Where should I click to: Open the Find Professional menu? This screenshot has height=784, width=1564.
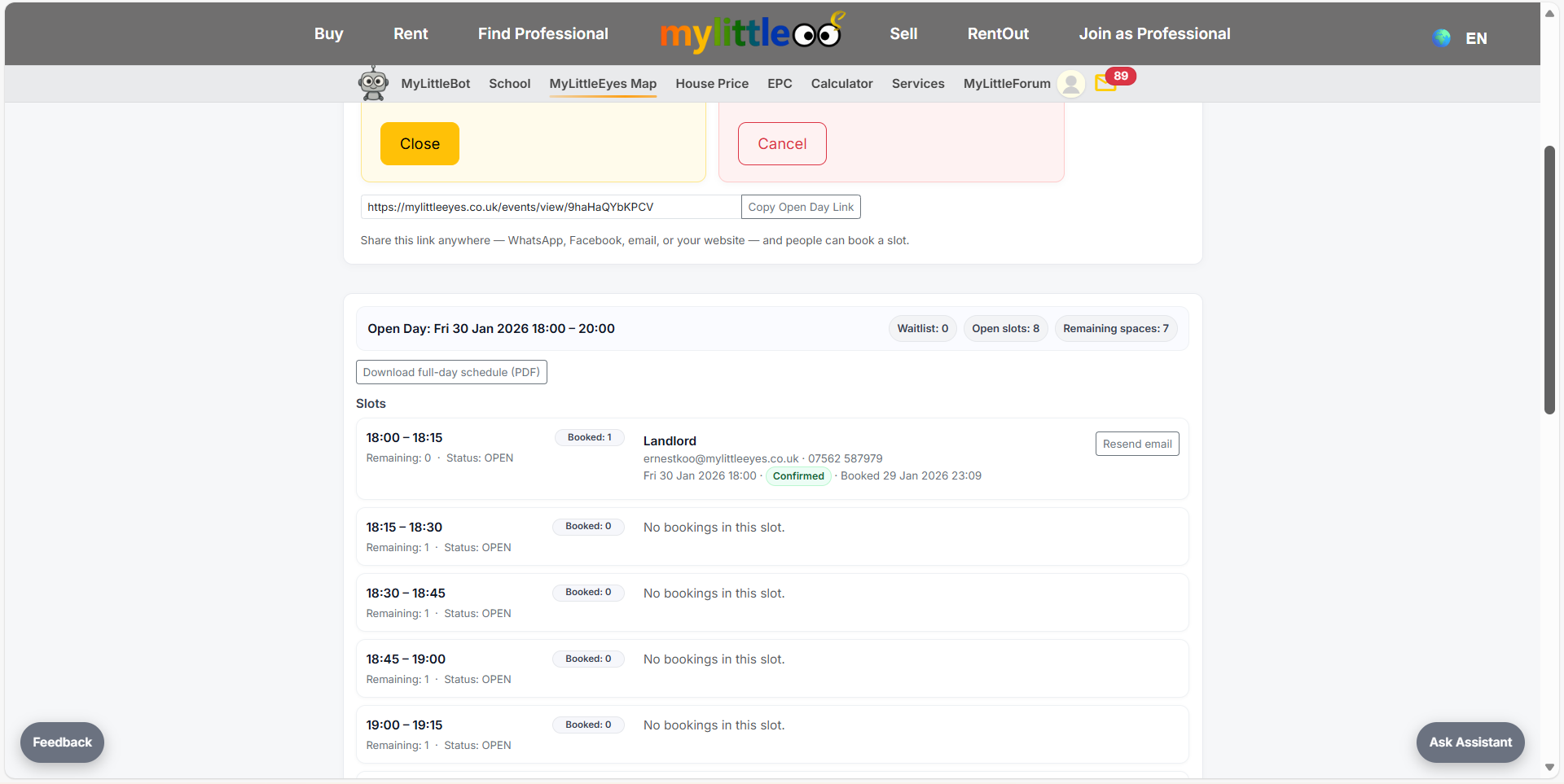(x=543, y=33)
